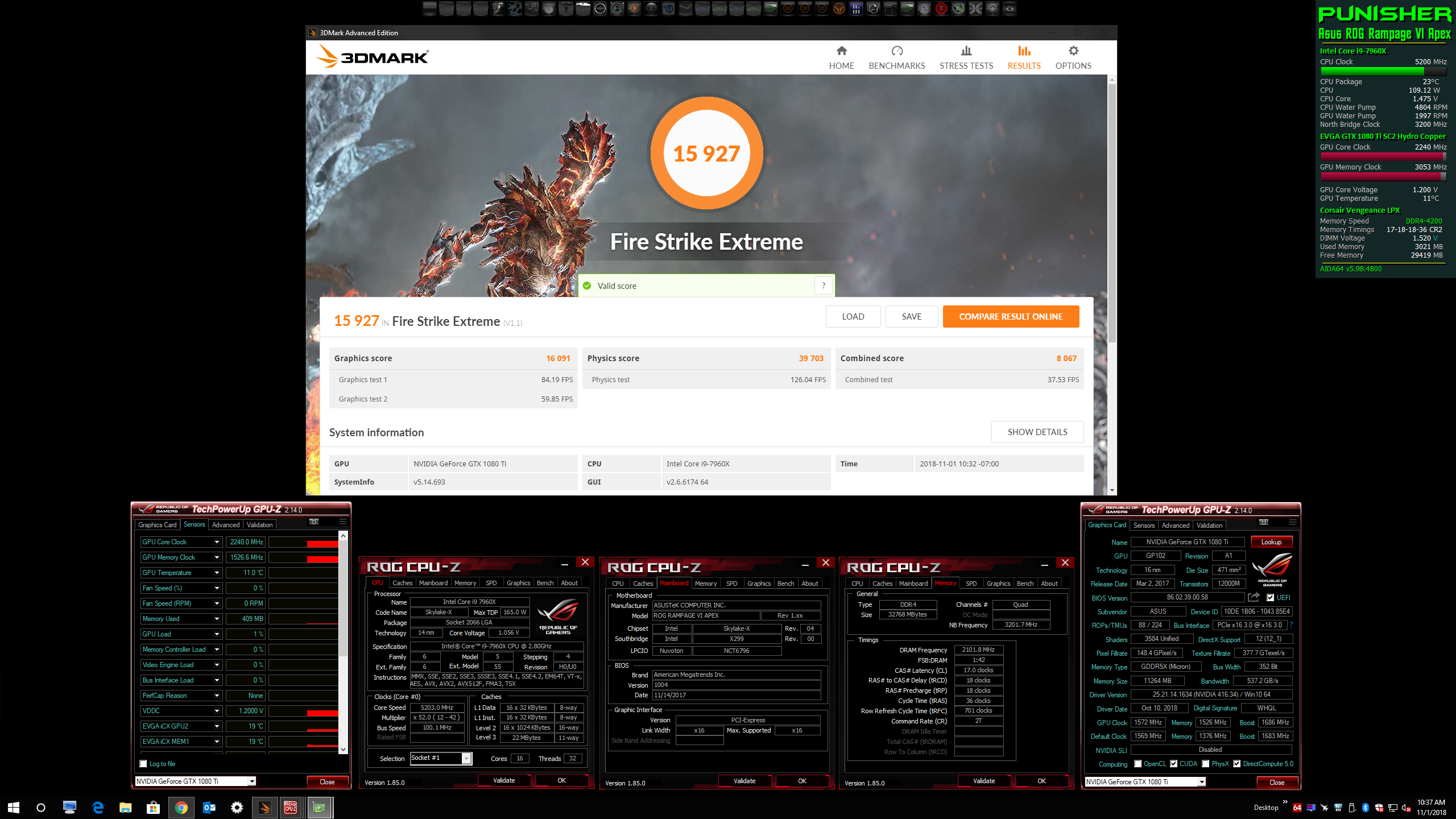This screenshot has width=1456, height=819.
Task: Toggle the OpenCL checkbox
Action: [x=1138, y=764]
